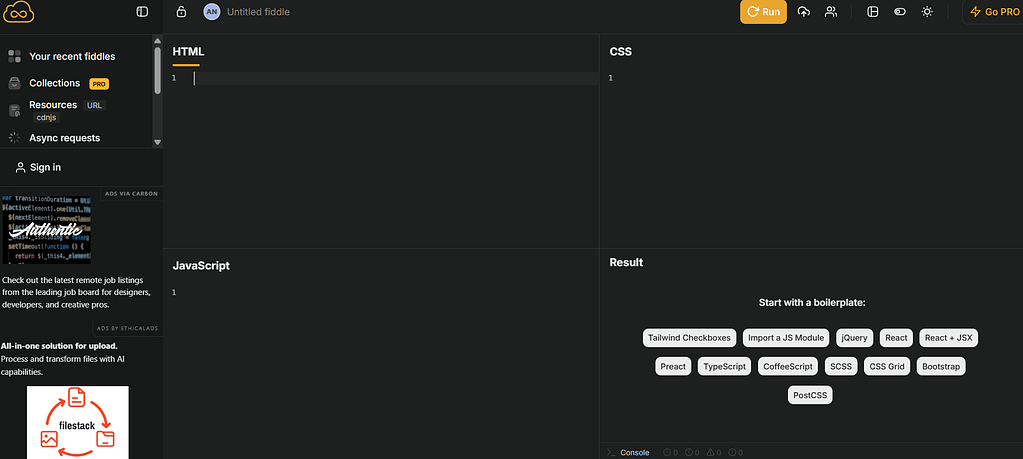Choose the SCSS boilerplate
This screenshot has width=1023, height=459.
click(x=842, y=366)
